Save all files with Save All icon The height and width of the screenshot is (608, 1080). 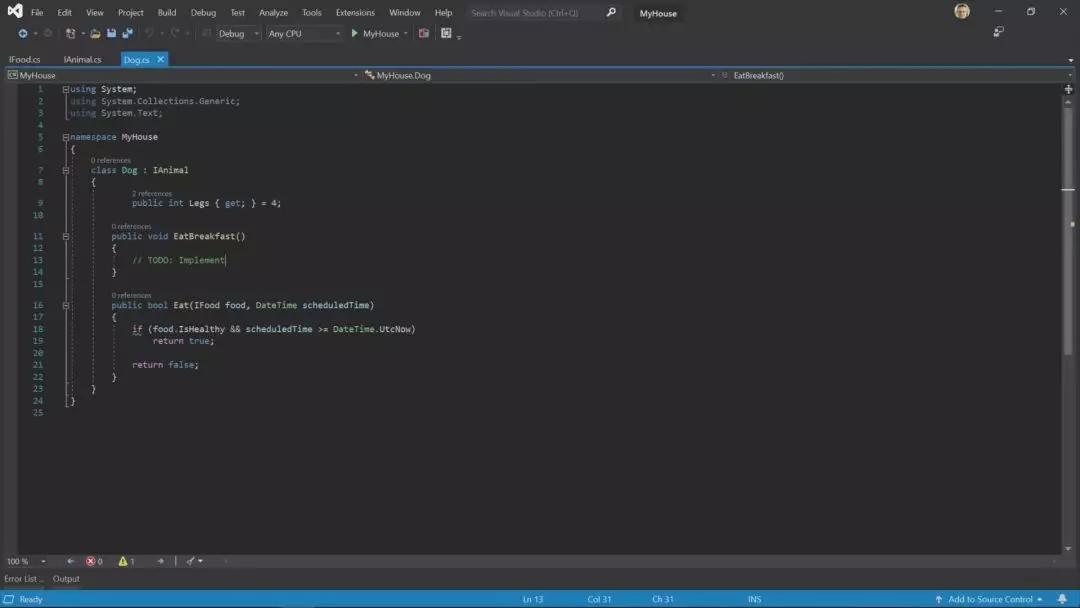(128, 33)
